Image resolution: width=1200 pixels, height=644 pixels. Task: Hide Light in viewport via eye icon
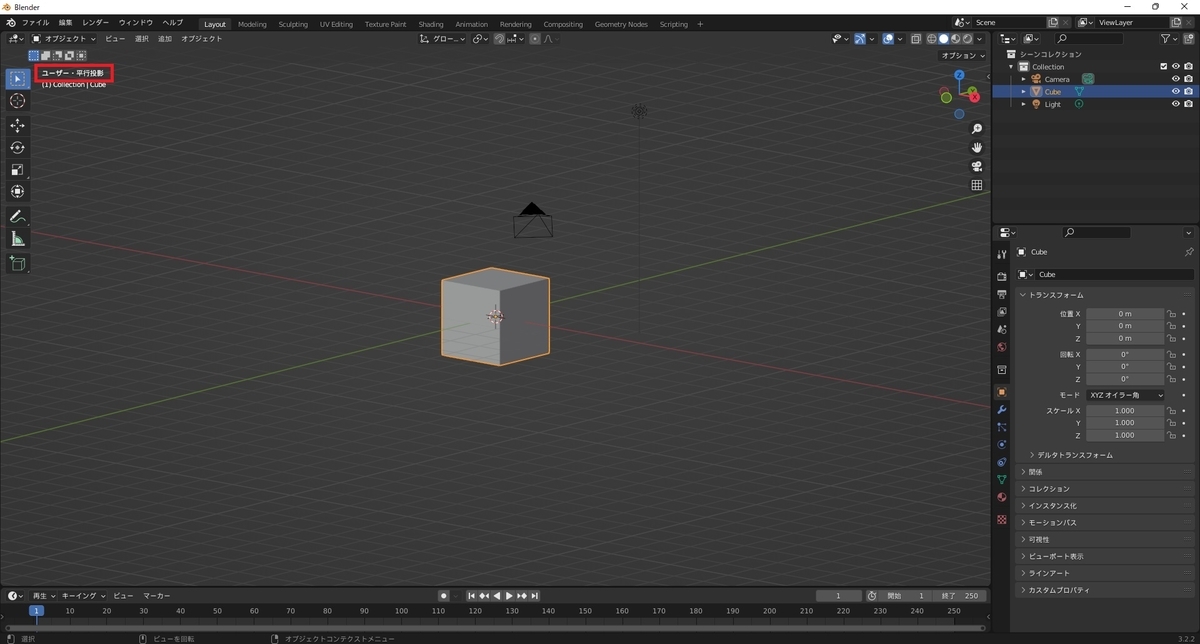point(1175,104)
